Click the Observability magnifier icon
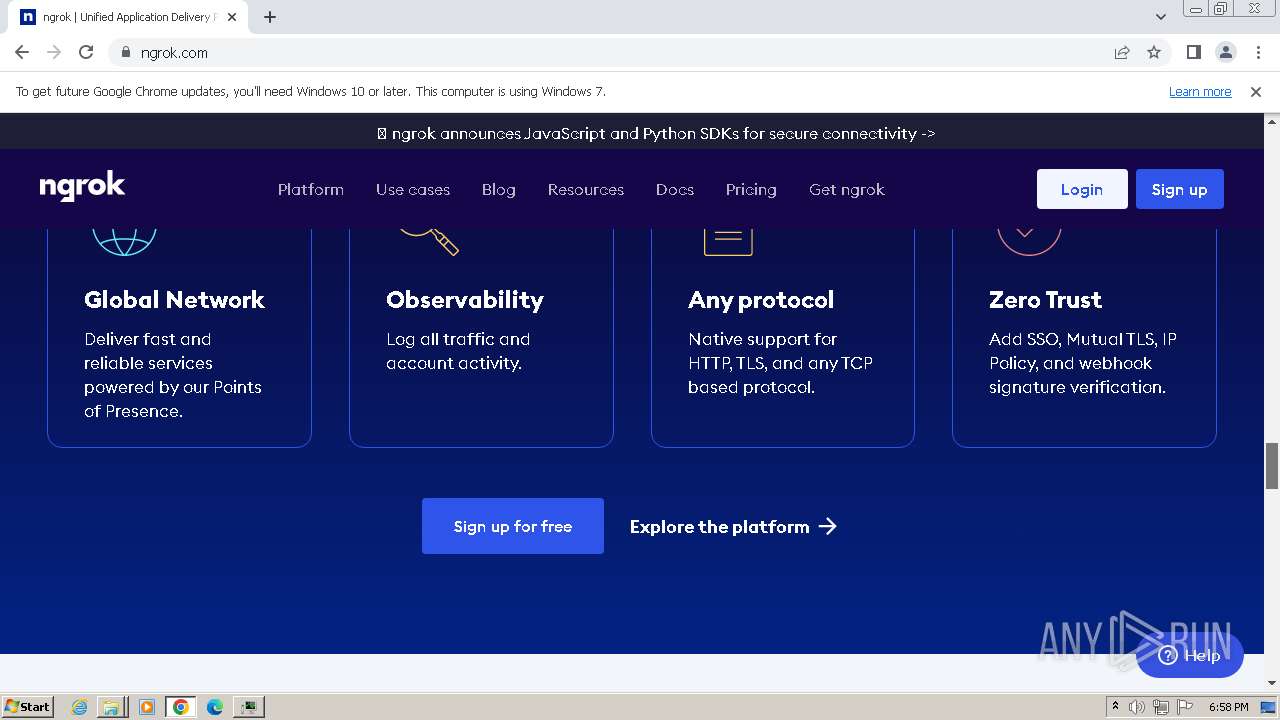Image resolution: width=1280 pixels, height=720 pixels. (x=430, y=241)
